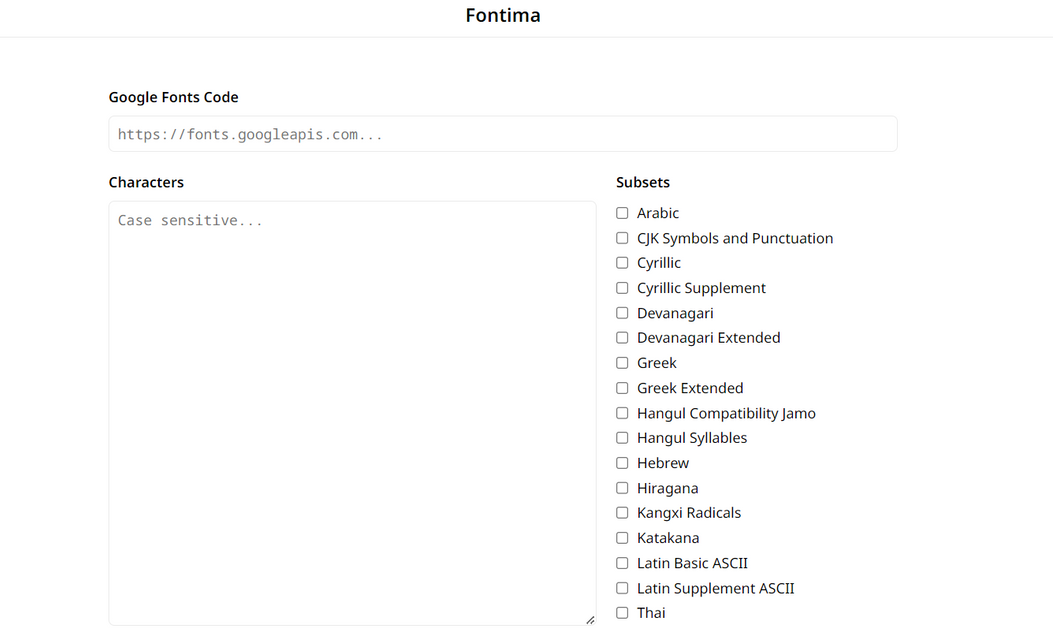This screenshot has height=630, width=1053.
Task: Select the Greek subset checkbox
Action: pos(622,363)
